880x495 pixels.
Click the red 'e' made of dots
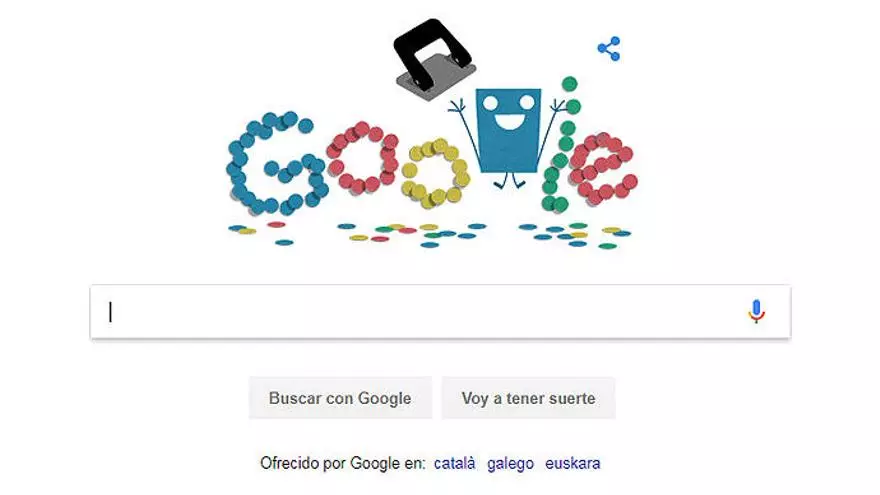603,167
